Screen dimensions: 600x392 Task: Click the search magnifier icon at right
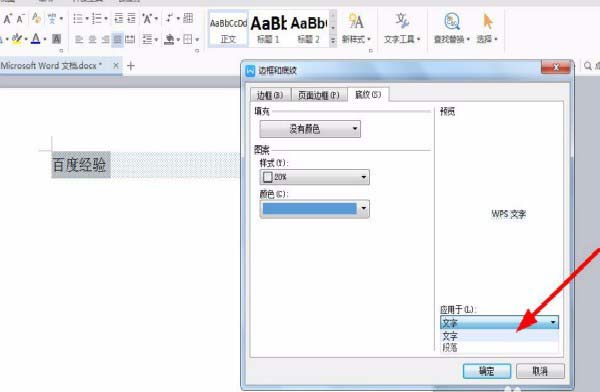pos(588,66)
